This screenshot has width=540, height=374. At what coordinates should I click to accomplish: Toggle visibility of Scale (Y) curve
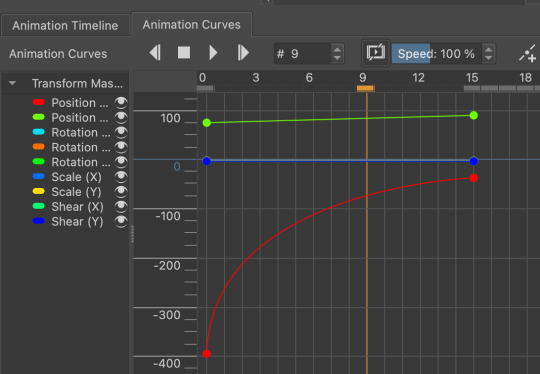[121, 191]
